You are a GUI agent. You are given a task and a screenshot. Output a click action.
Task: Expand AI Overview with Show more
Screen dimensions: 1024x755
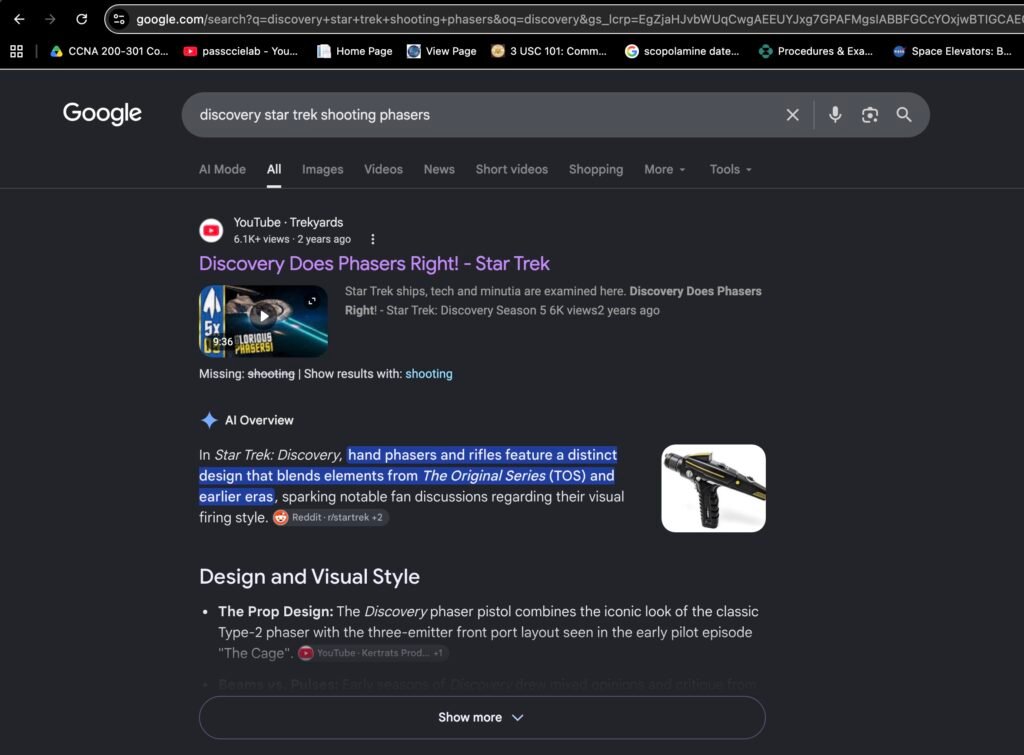tap(482, 717)
